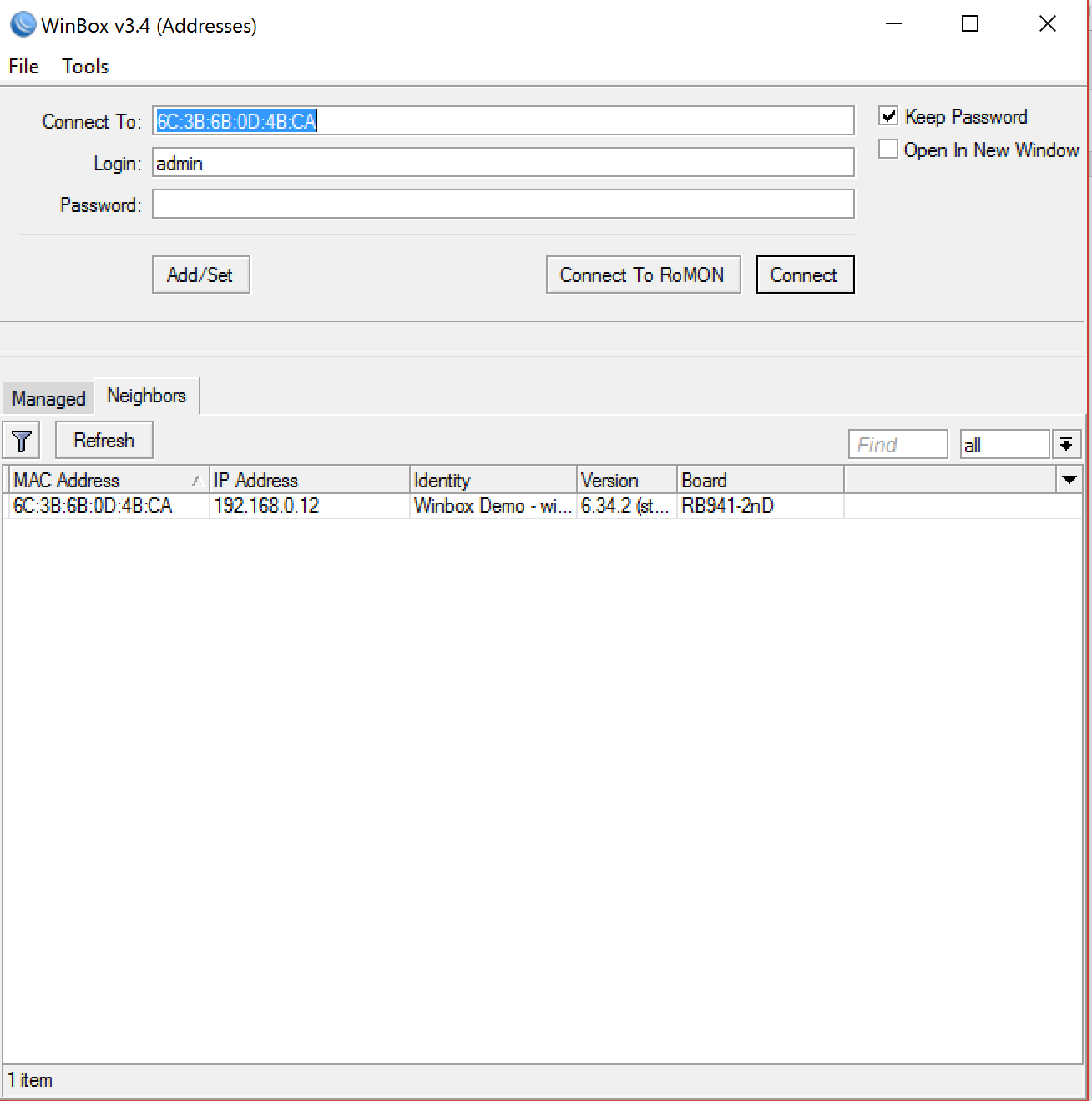Open the Tools menu

coord(85,67)
